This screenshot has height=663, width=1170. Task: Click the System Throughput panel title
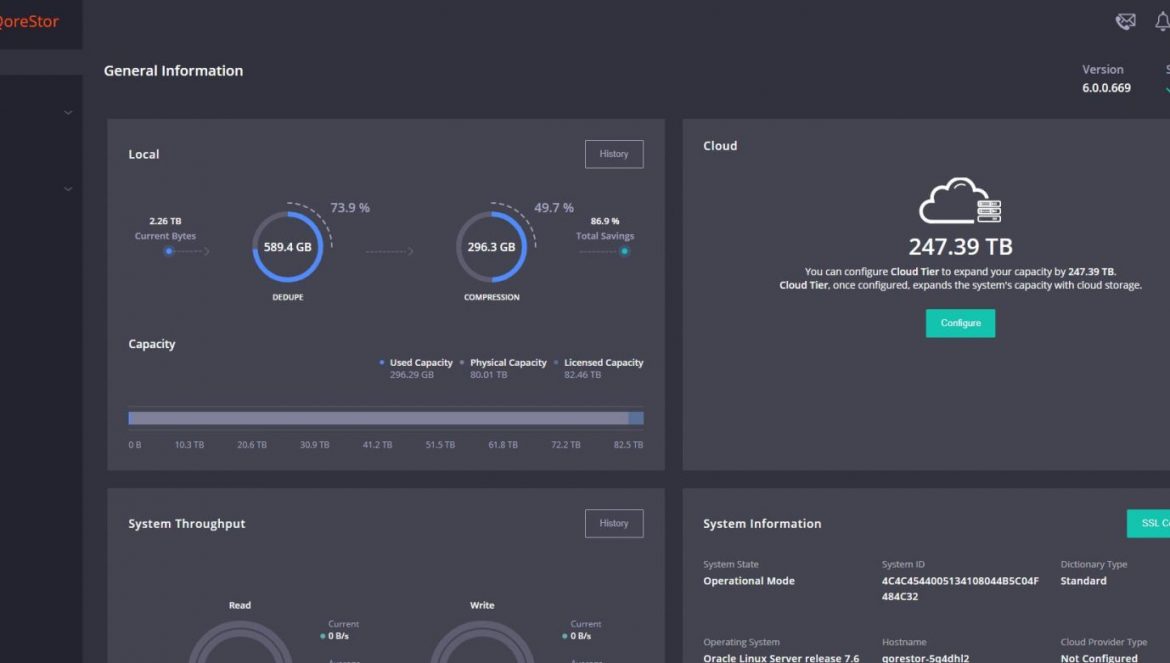pos(187,524)
